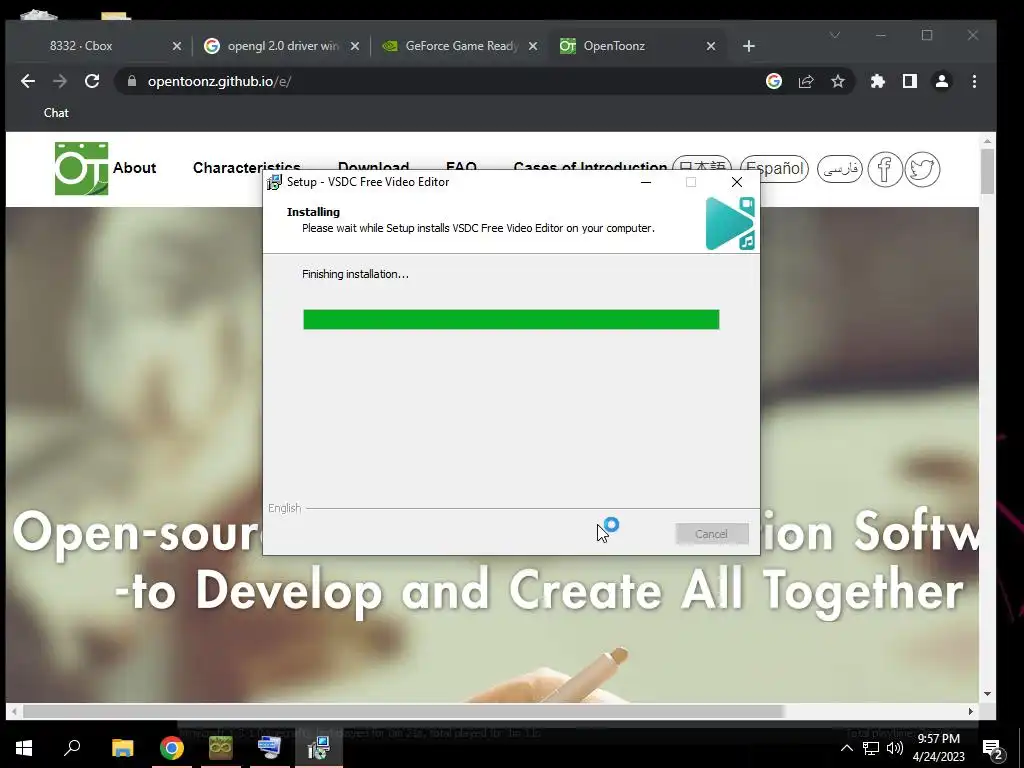Minimize the VSDC Setup window

(x=646, y=182)
